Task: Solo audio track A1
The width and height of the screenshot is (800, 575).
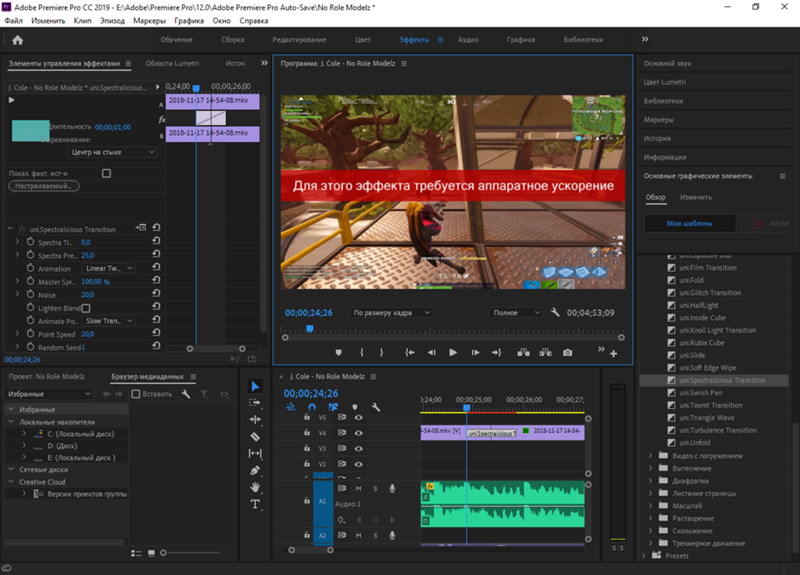Action: tap(376, 489)
